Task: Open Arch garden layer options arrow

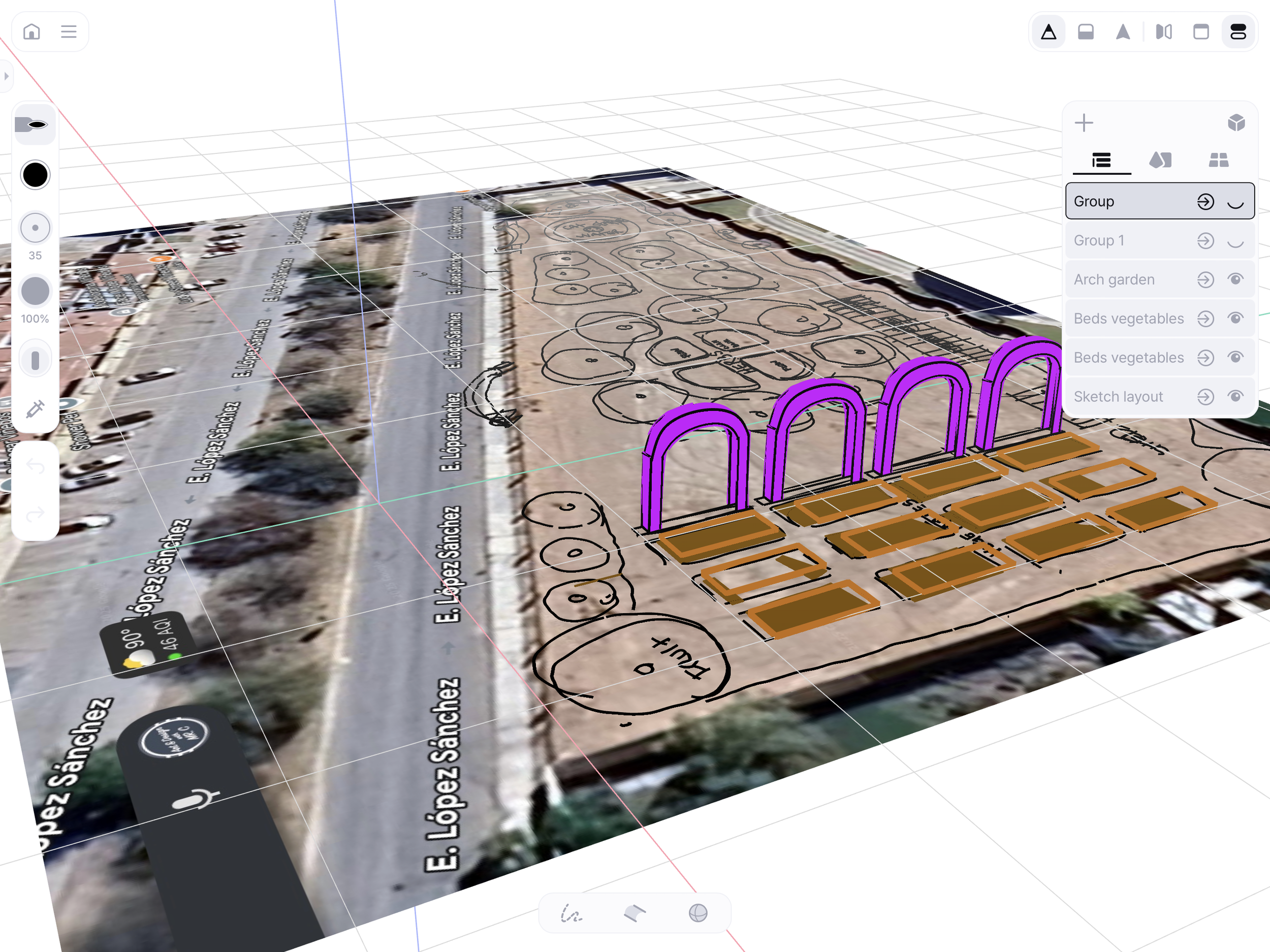Action: click(1205, 279)
